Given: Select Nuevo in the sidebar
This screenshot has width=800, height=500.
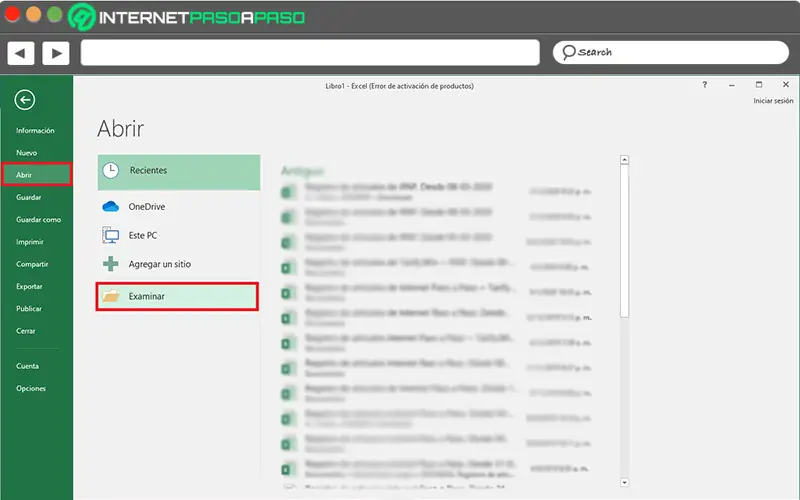Looking at the screenshot, I should (27, 153).
